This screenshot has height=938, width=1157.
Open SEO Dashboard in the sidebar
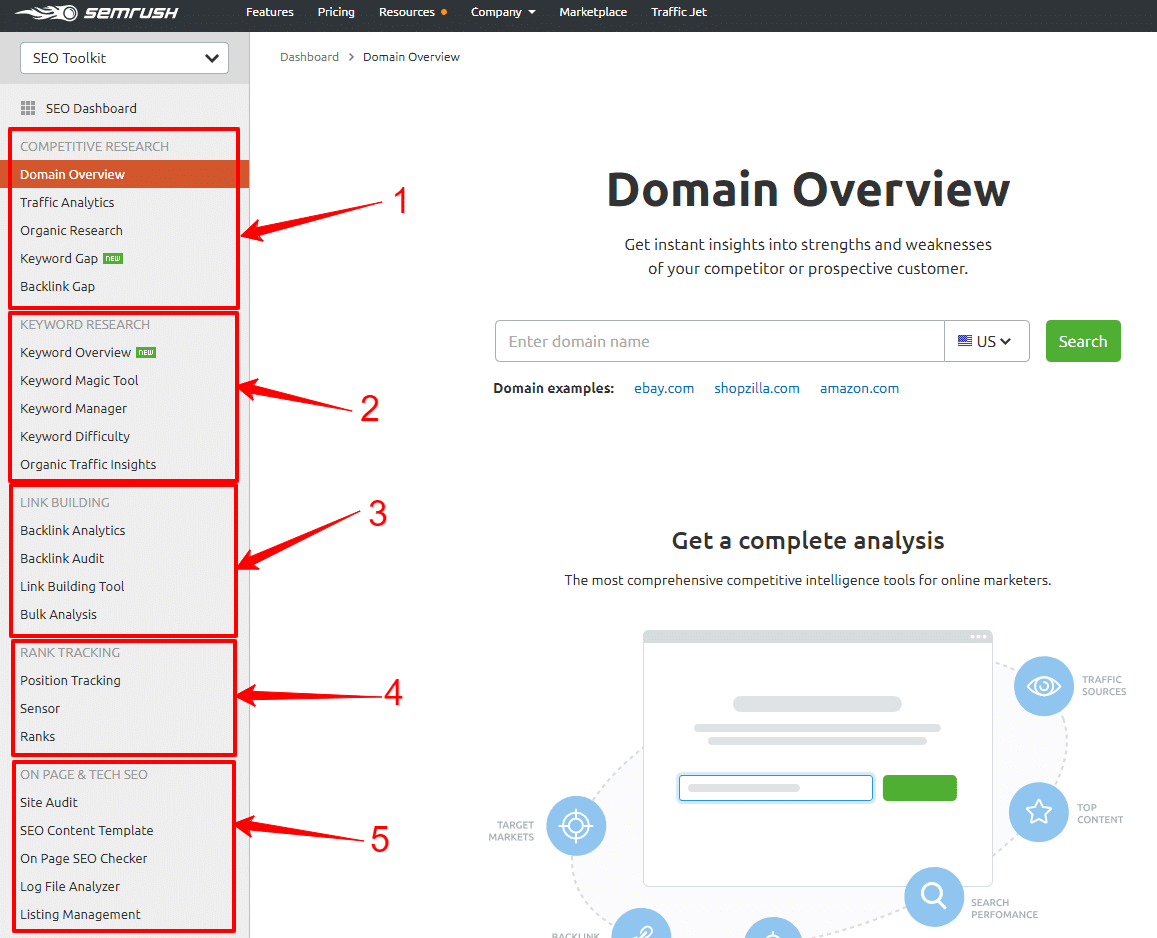91,108
